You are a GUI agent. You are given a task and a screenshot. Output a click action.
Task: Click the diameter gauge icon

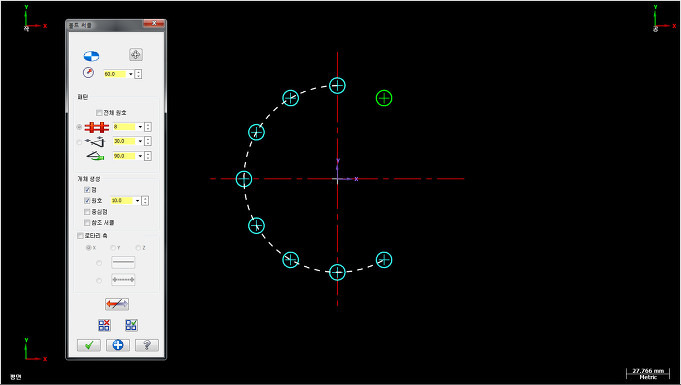point(88,73)
